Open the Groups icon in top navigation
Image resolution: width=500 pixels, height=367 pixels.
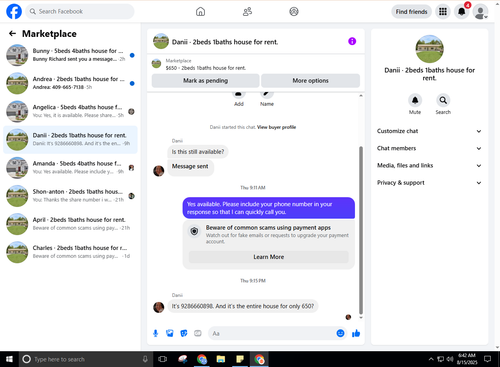click(x=294, y=12)
